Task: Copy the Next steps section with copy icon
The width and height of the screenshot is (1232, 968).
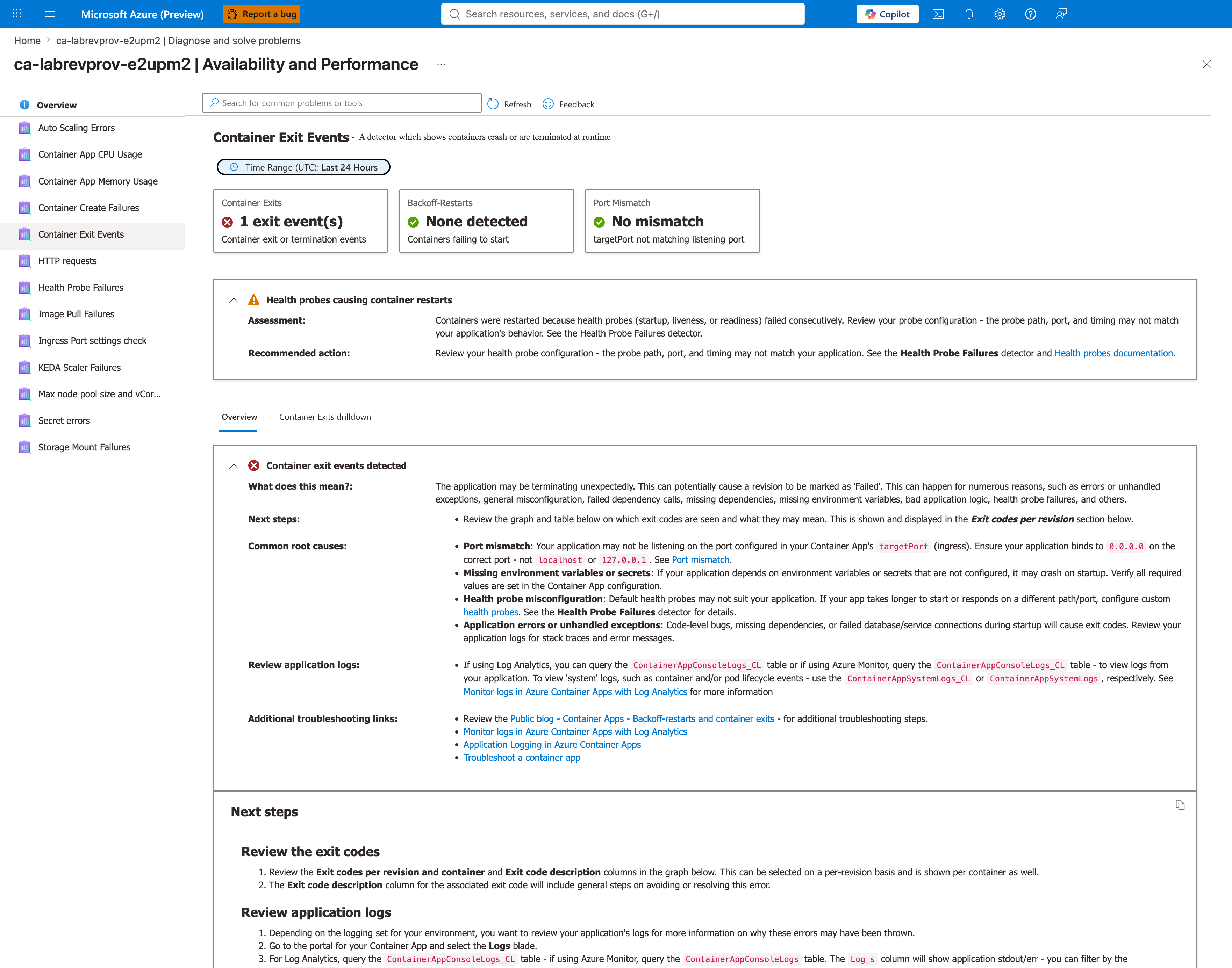Action: click(x=1180, y=805)
